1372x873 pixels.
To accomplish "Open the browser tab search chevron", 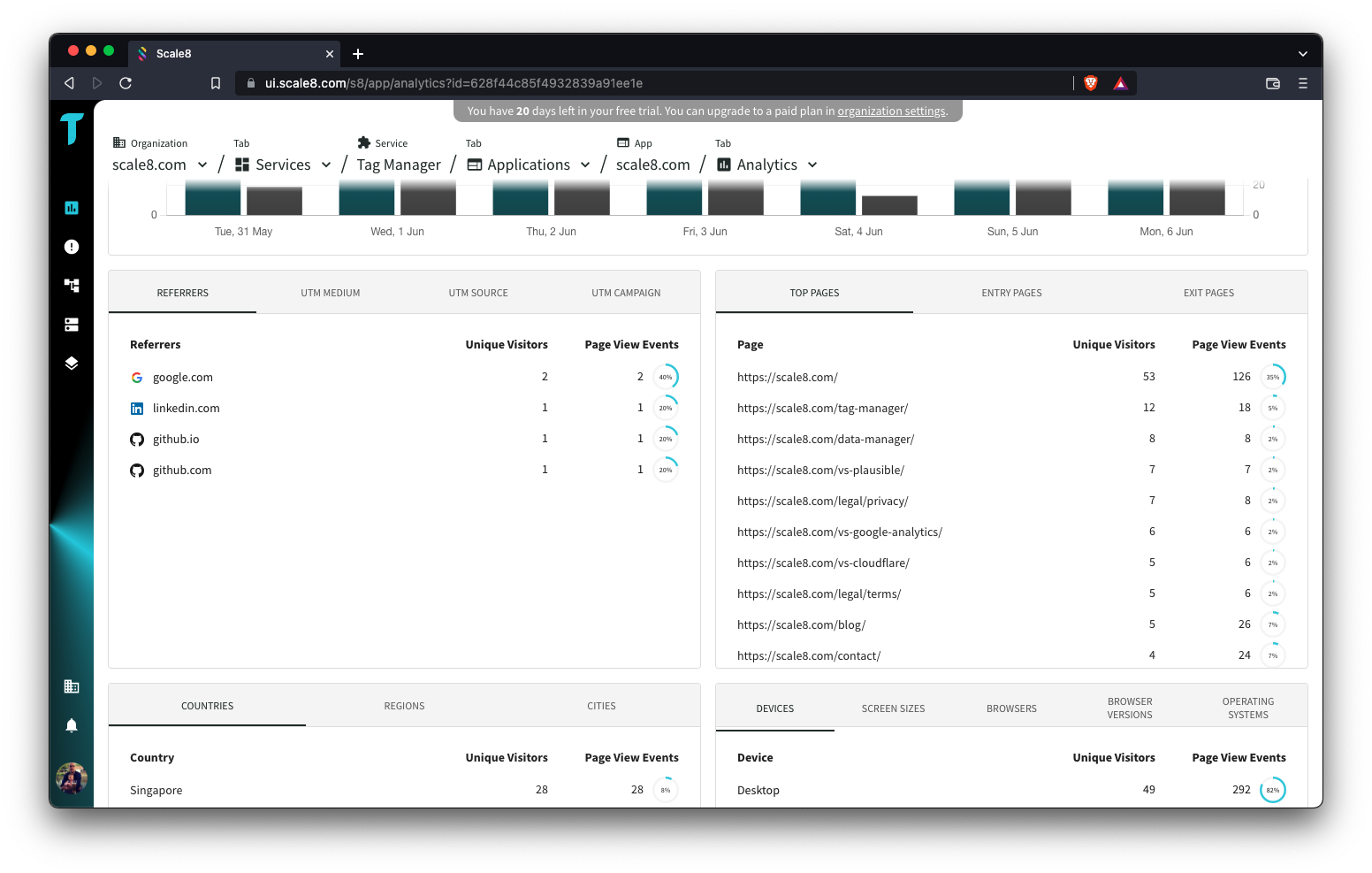I will pyautogui.click(x=1302, y=54).
